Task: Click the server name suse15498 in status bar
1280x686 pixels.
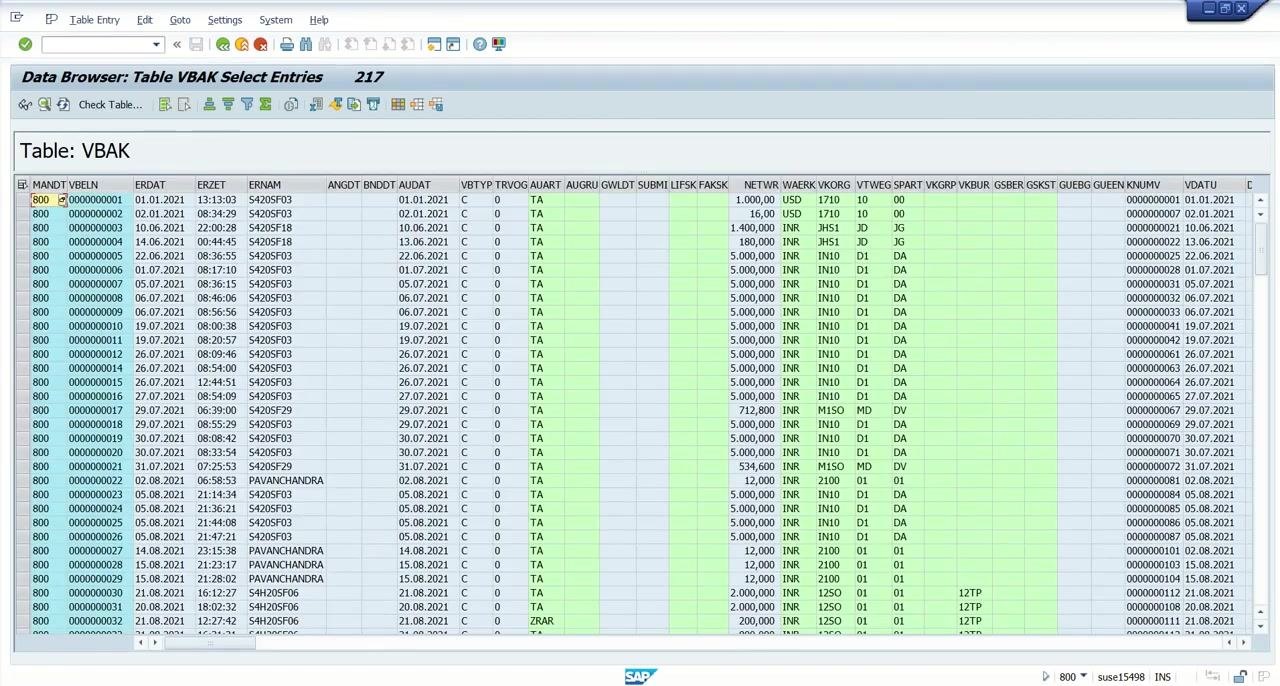Action: pyautogui.click(x=1120, y=677)
